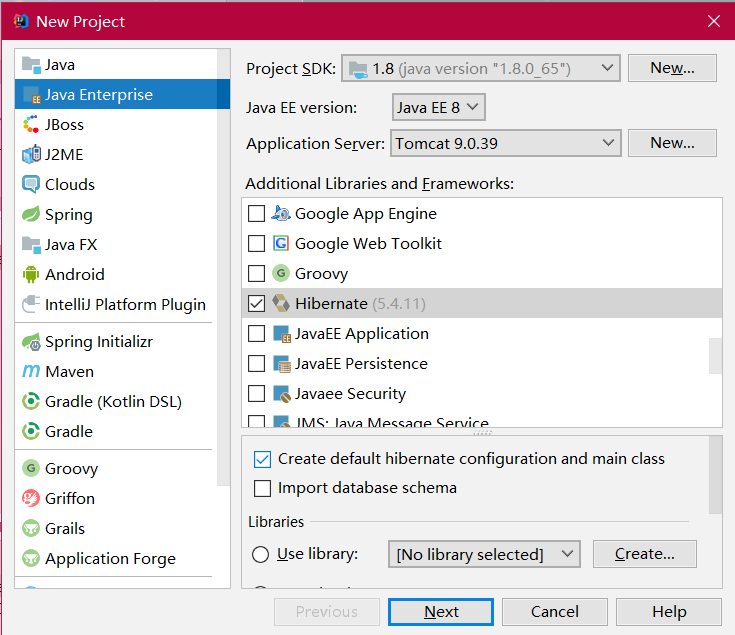Screen dimensions: 735x635
Task: Enable the Google Web Toolkit checkbox
Action: pos(256,244)
